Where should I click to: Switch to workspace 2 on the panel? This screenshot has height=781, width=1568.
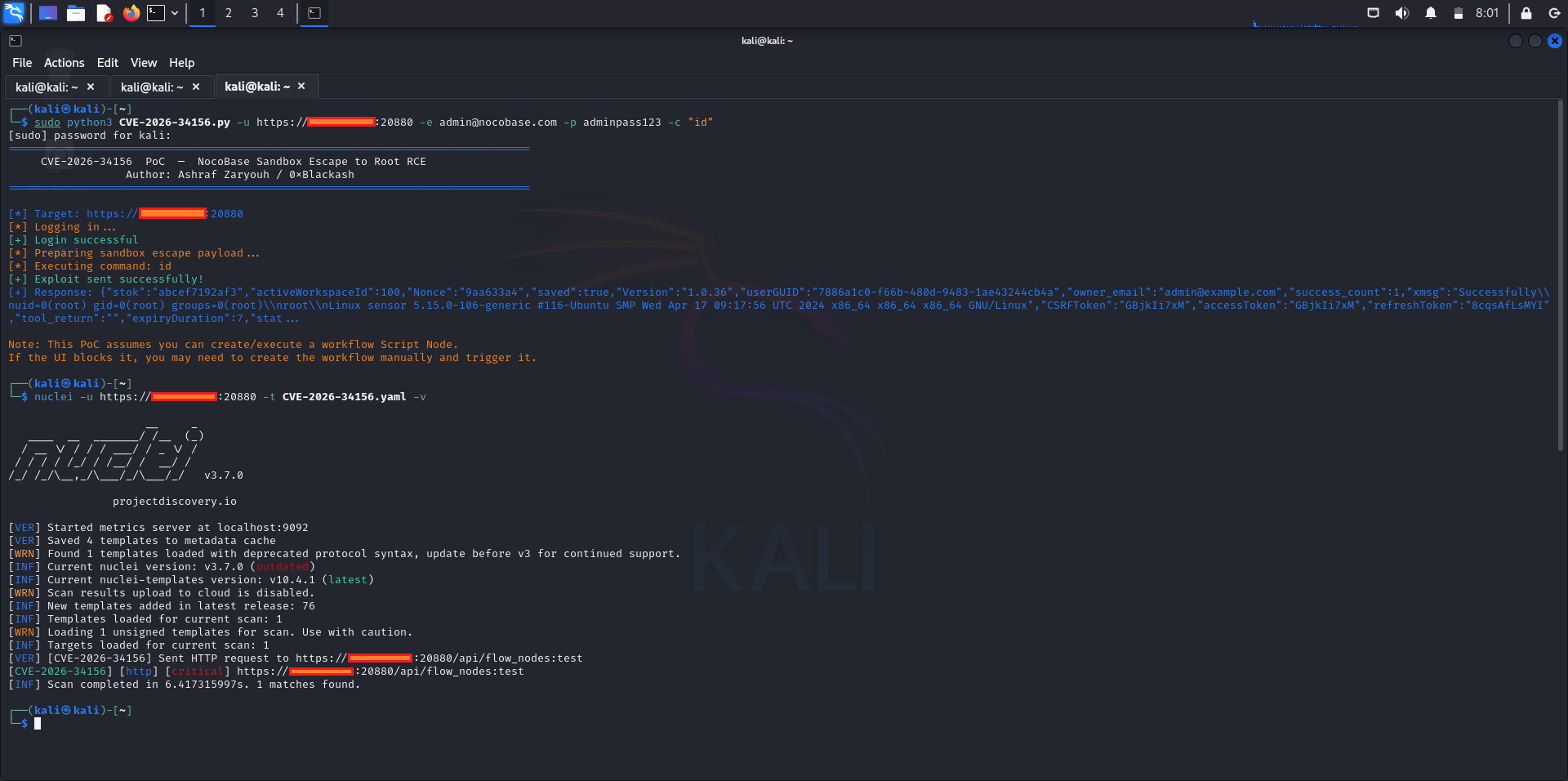tap(229, 13)
